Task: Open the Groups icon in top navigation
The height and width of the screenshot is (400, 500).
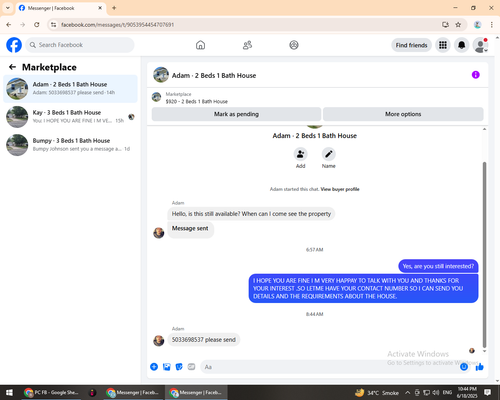Action: [x=294, y=45]
